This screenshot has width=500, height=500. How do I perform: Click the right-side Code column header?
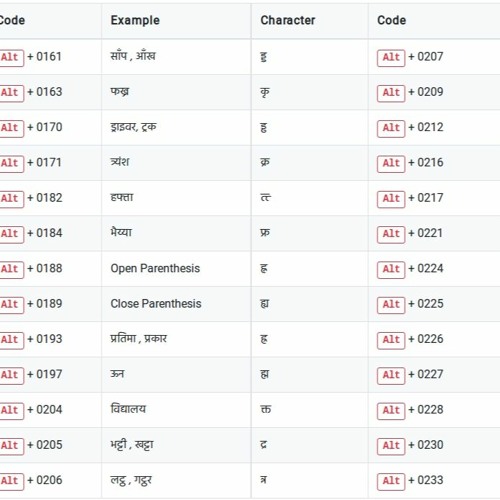391,20
